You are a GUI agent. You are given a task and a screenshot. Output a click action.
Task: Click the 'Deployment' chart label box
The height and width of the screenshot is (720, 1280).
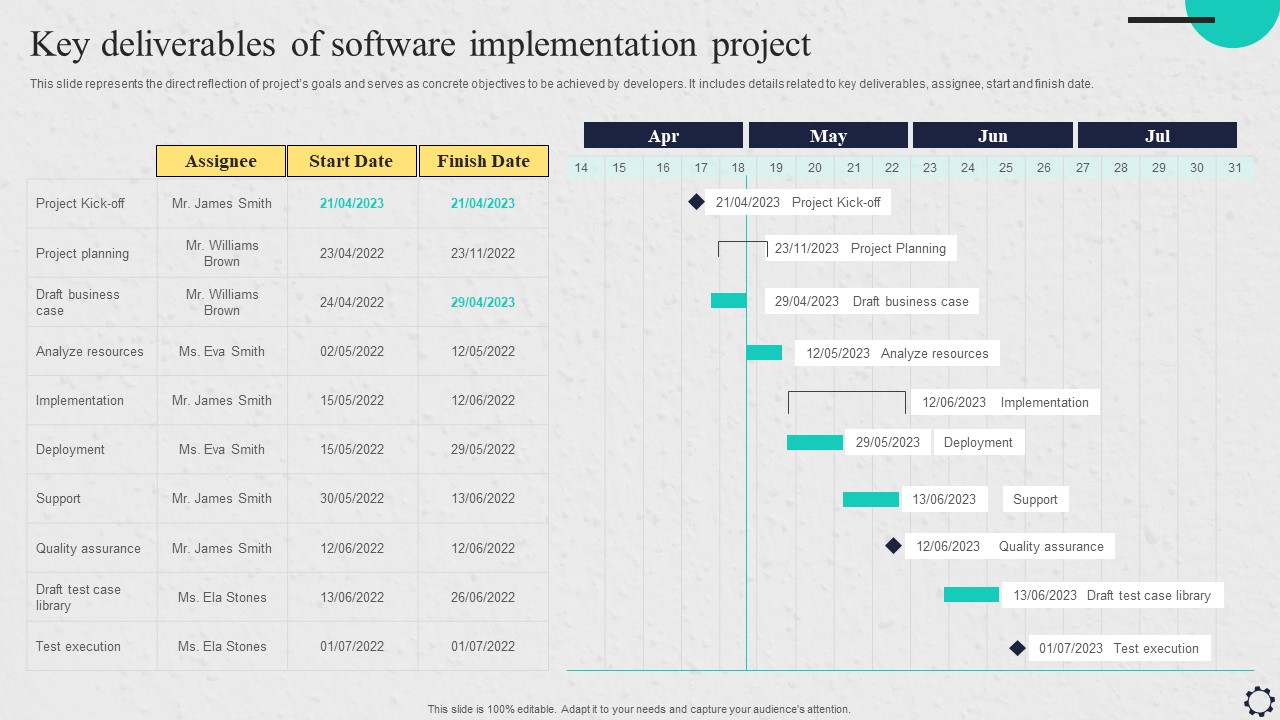pos(979,442)
